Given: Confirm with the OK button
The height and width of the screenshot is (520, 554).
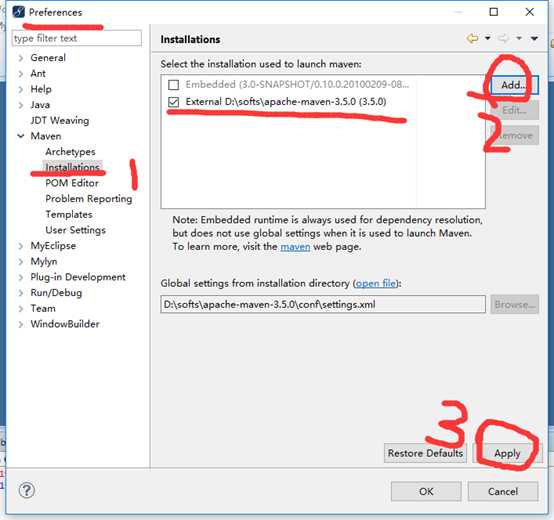Looking at the screenshot, I should [426, 491].
